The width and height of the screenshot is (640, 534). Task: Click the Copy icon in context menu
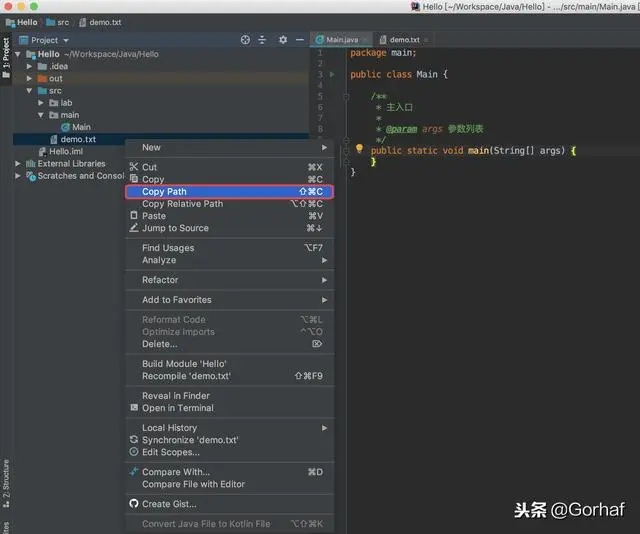point(134,178)
